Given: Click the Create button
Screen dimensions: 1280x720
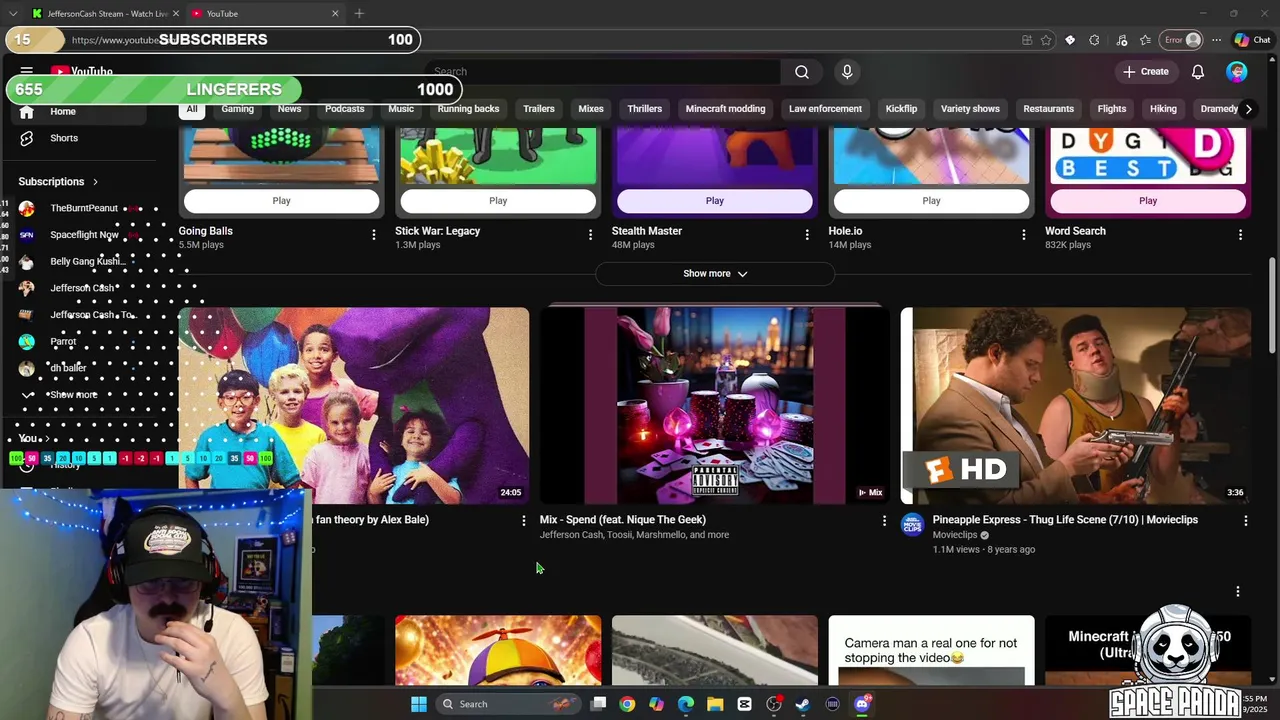Looking at the screenshot, I should click(x=1145, y=72).
